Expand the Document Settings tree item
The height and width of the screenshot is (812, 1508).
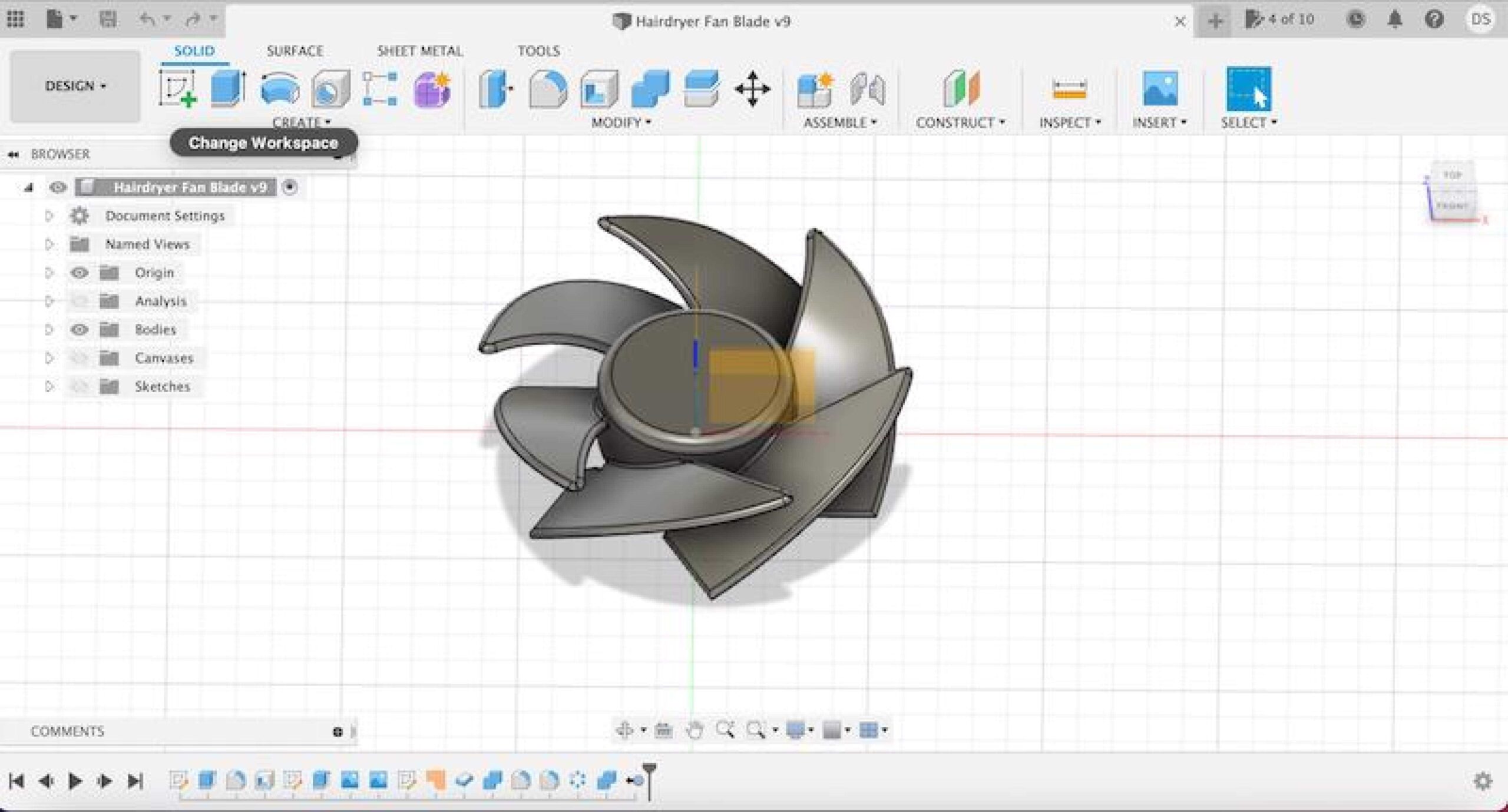[x=49, y=216]
